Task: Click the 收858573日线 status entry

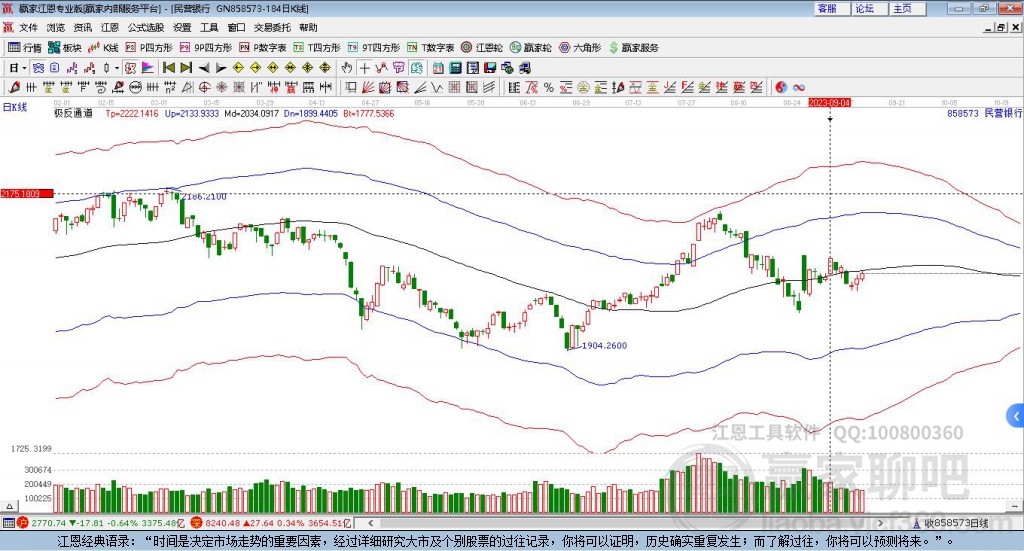Action: click(956, 523)
